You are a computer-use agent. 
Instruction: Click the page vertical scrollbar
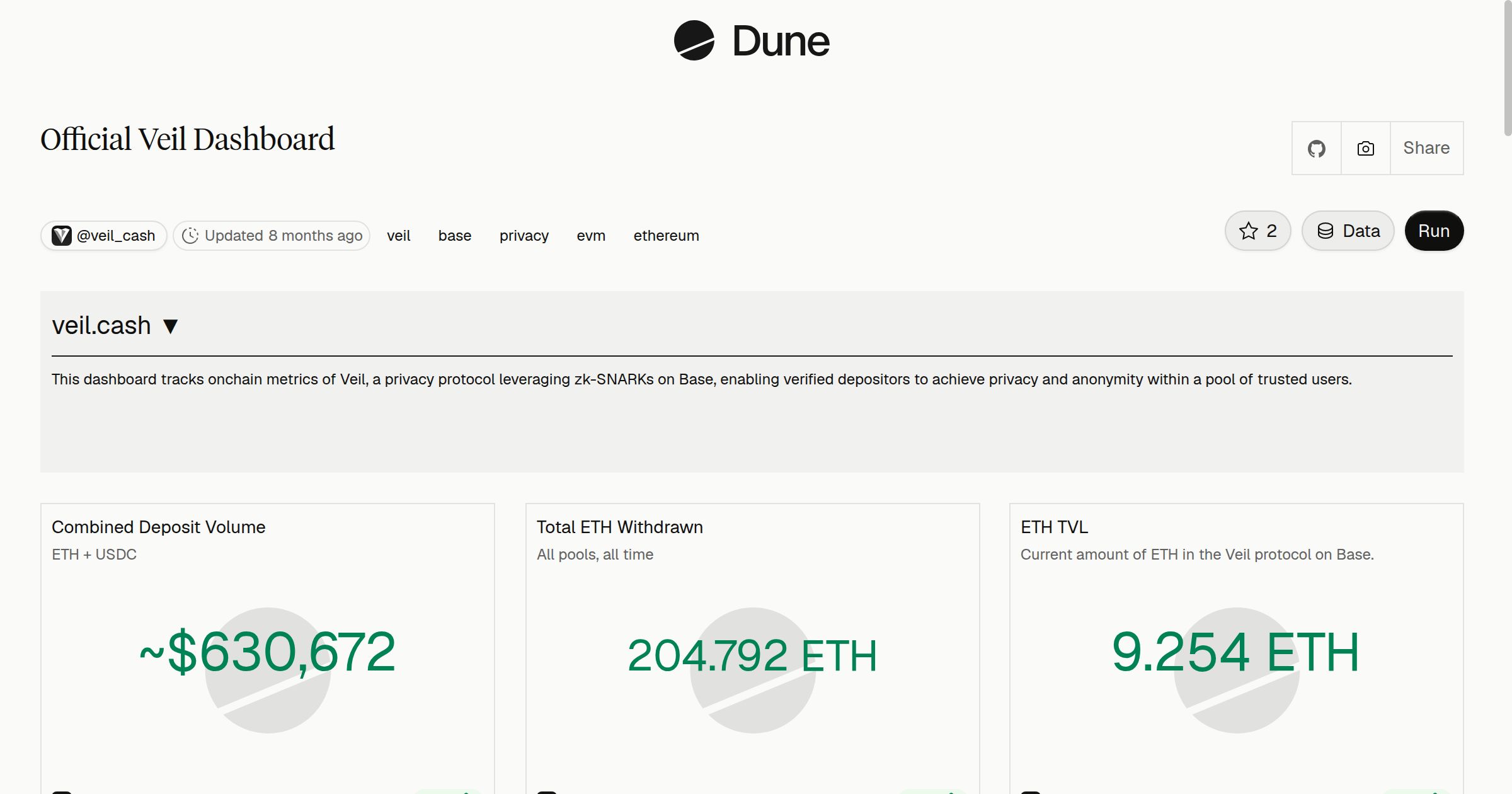(x=1507, y=69)
